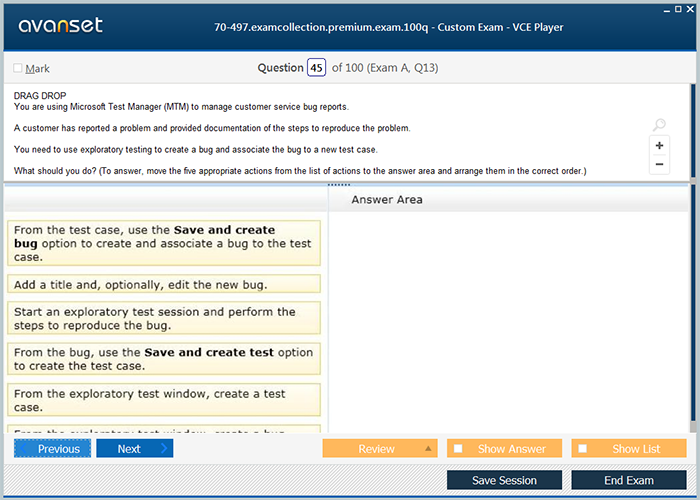Select 'From the exploratory test window, create a test case'
The height and width of the screenshot is (500, 700).
tap(164, 400)
